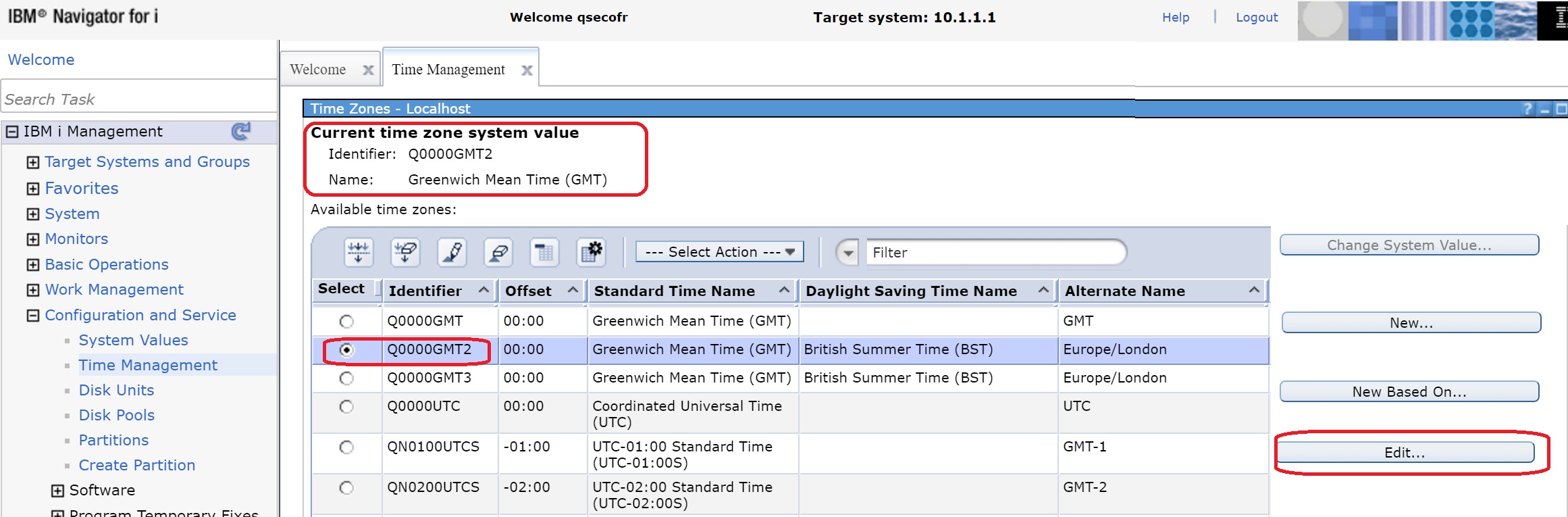Click the table columns icon in toolbar
The width and height of the screenshot is (1568, 517).
(544, 253)
